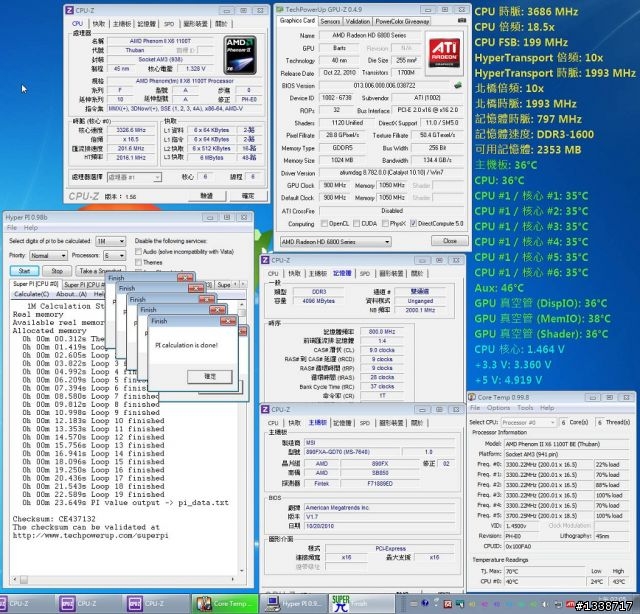
Task: Open Core Temp from the taskbar
Action: [x=225, y=603]
